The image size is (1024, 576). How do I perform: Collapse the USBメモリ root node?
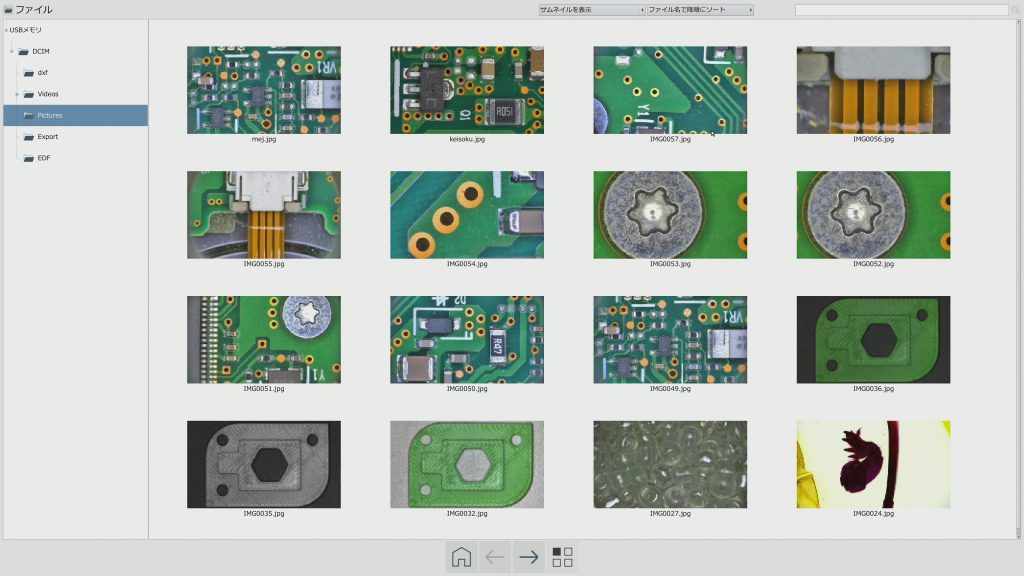[5, 30]
